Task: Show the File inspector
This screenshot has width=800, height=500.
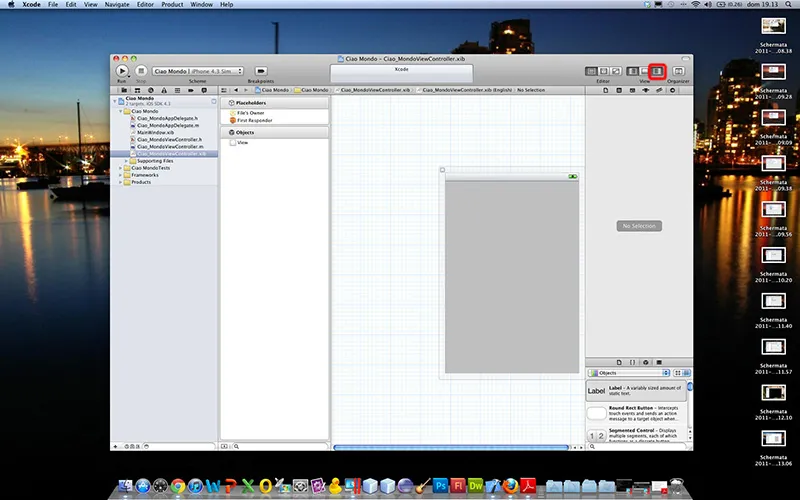Action: [606, 90]
